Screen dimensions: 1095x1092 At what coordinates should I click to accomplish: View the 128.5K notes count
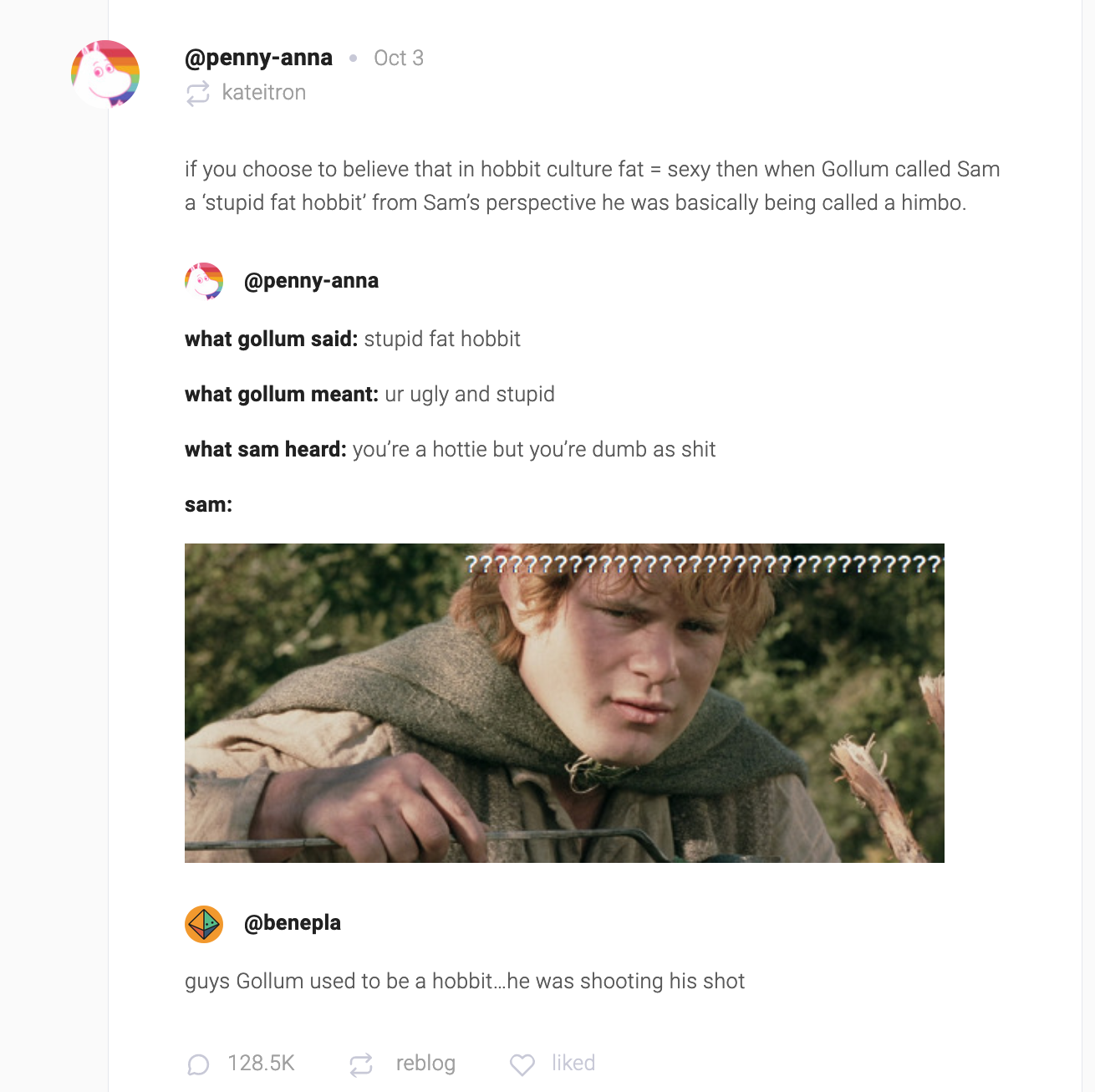pyautogui.click(x=262, y=1064)
